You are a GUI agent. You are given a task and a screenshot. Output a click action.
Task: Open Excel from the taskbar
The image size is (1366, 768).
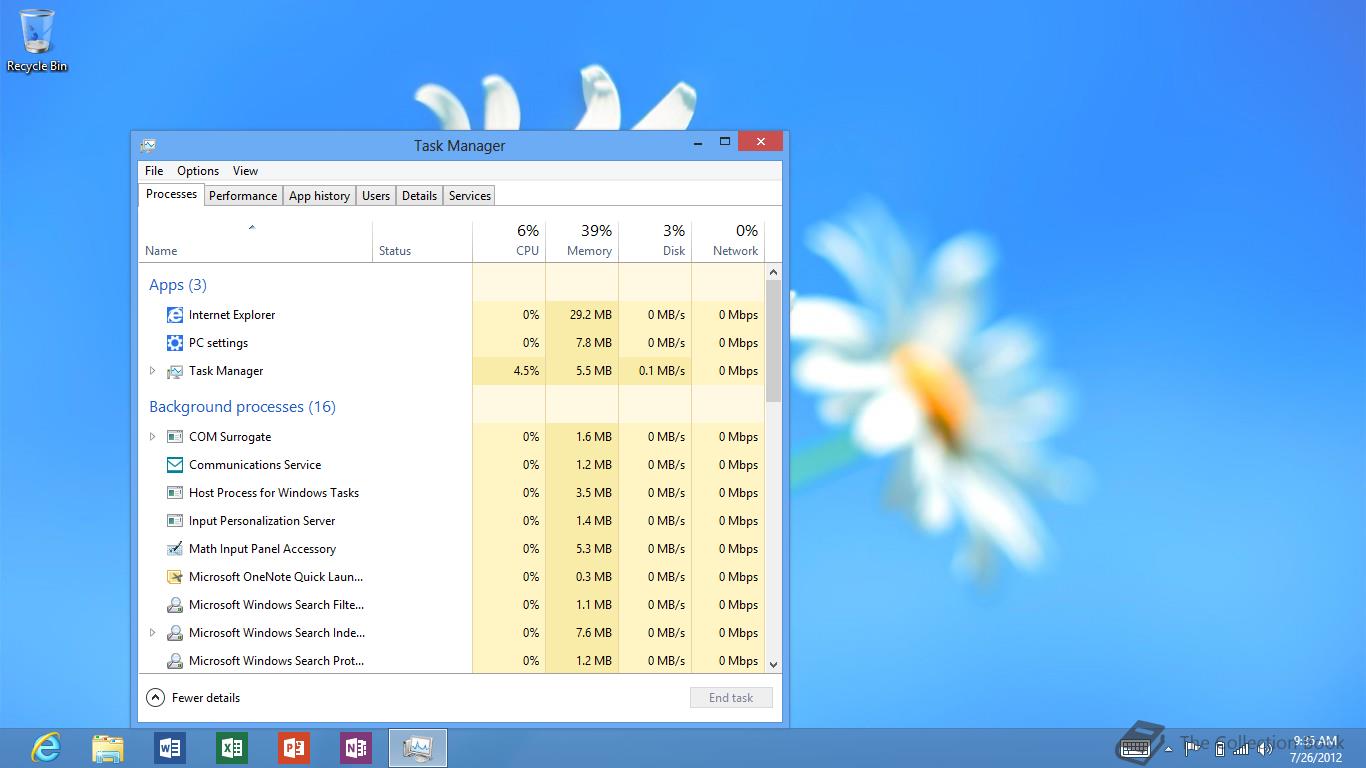click(x=232, y=748)
